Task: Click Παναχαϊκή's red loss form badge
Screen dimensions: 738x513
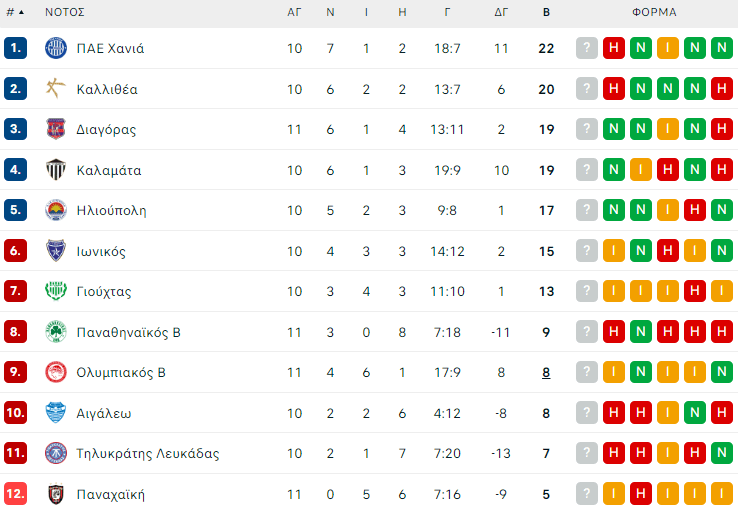Action: pyautogui.click(x=641, y=494)
